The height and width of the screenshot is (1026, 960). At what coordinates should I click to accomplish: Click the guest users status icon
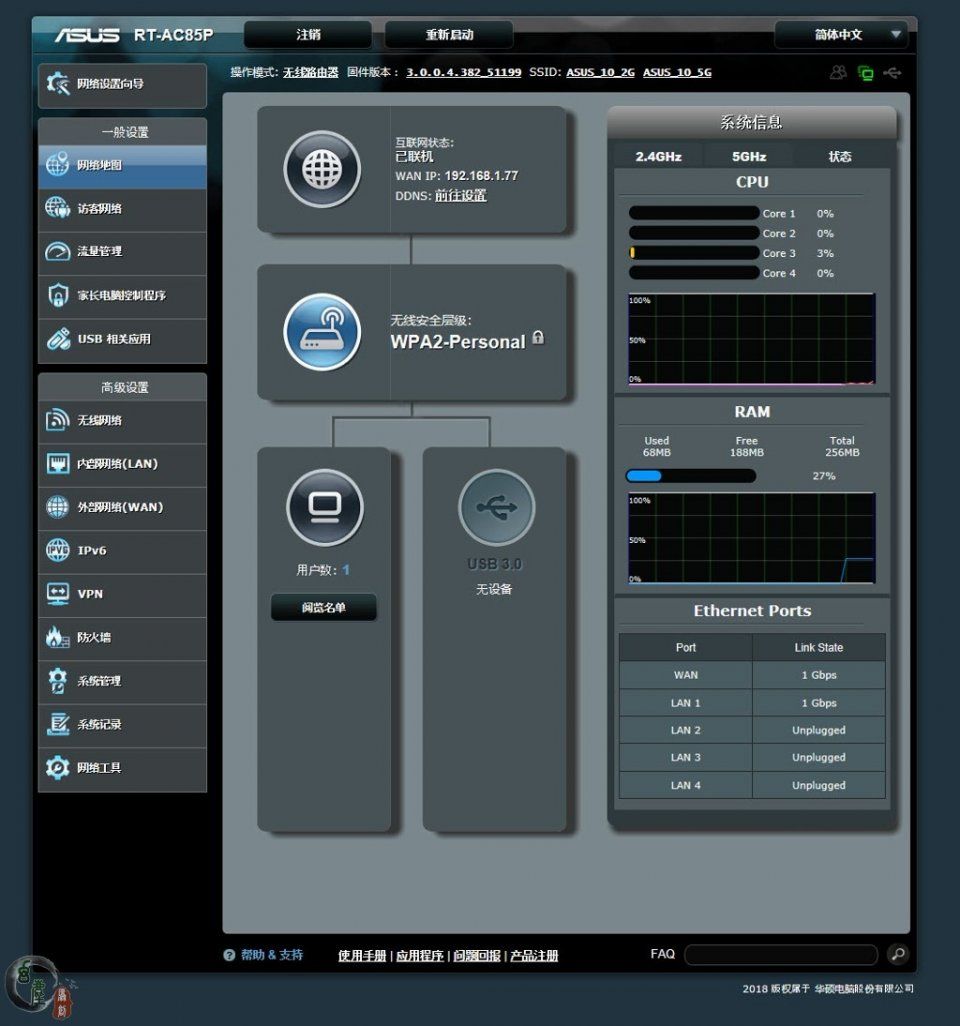tap(838, 73)
